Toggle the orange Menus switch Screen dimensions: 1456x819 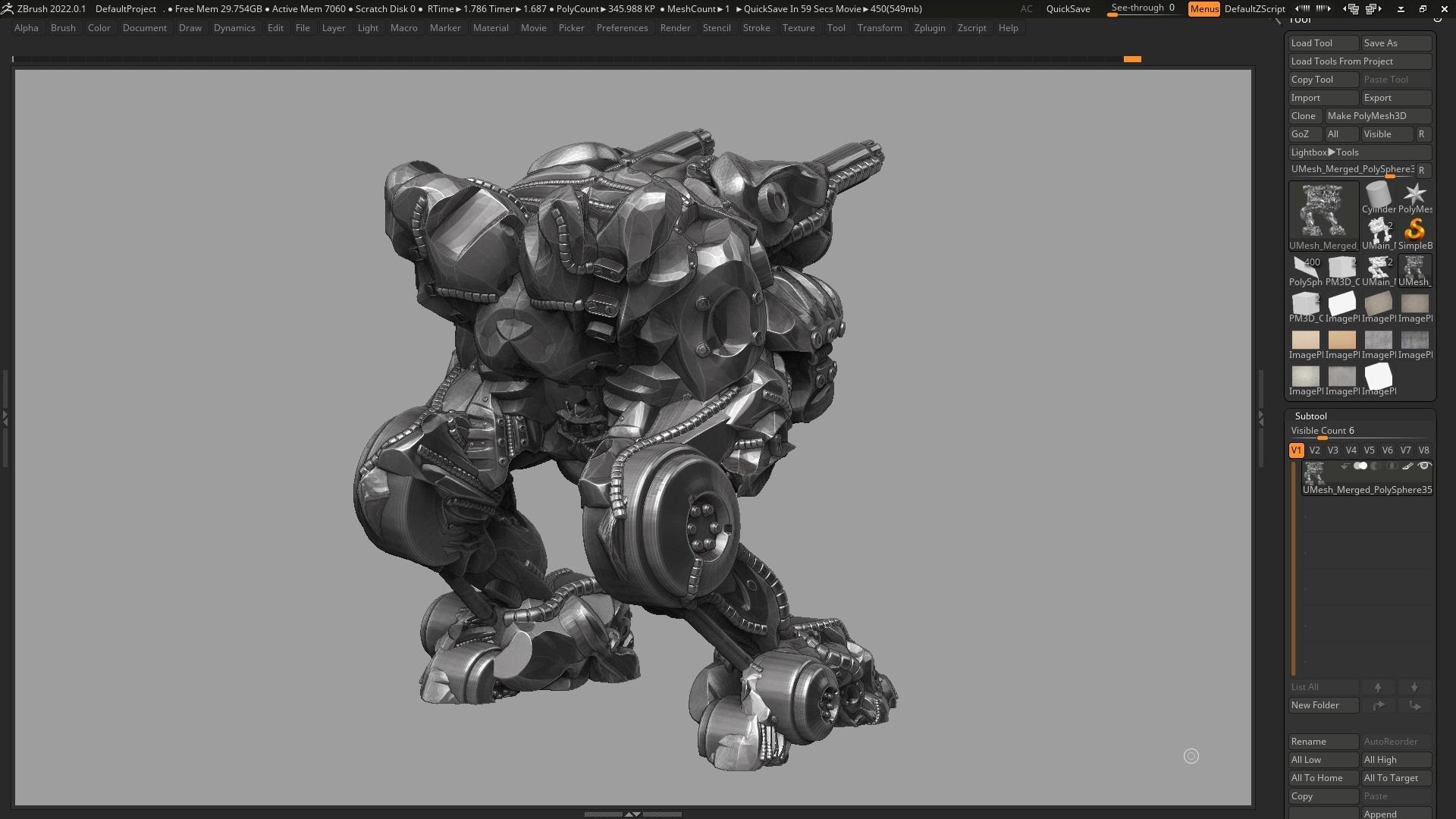click(x=1204, y=8)
